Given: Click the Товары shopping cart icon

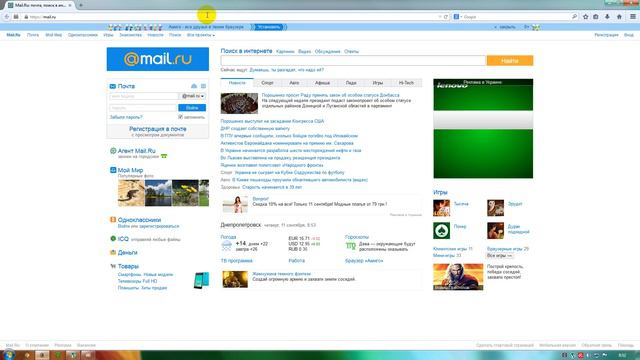Looking at the screenshot, I should 113,266.
